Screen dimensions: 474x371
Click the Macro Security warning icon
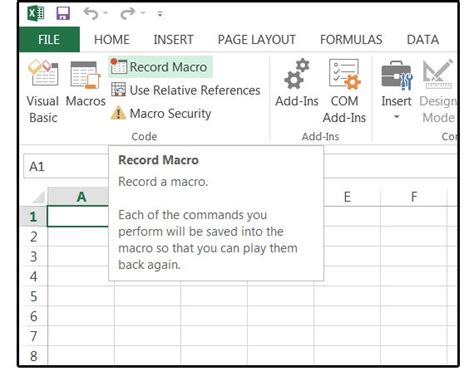click(118, 113)
